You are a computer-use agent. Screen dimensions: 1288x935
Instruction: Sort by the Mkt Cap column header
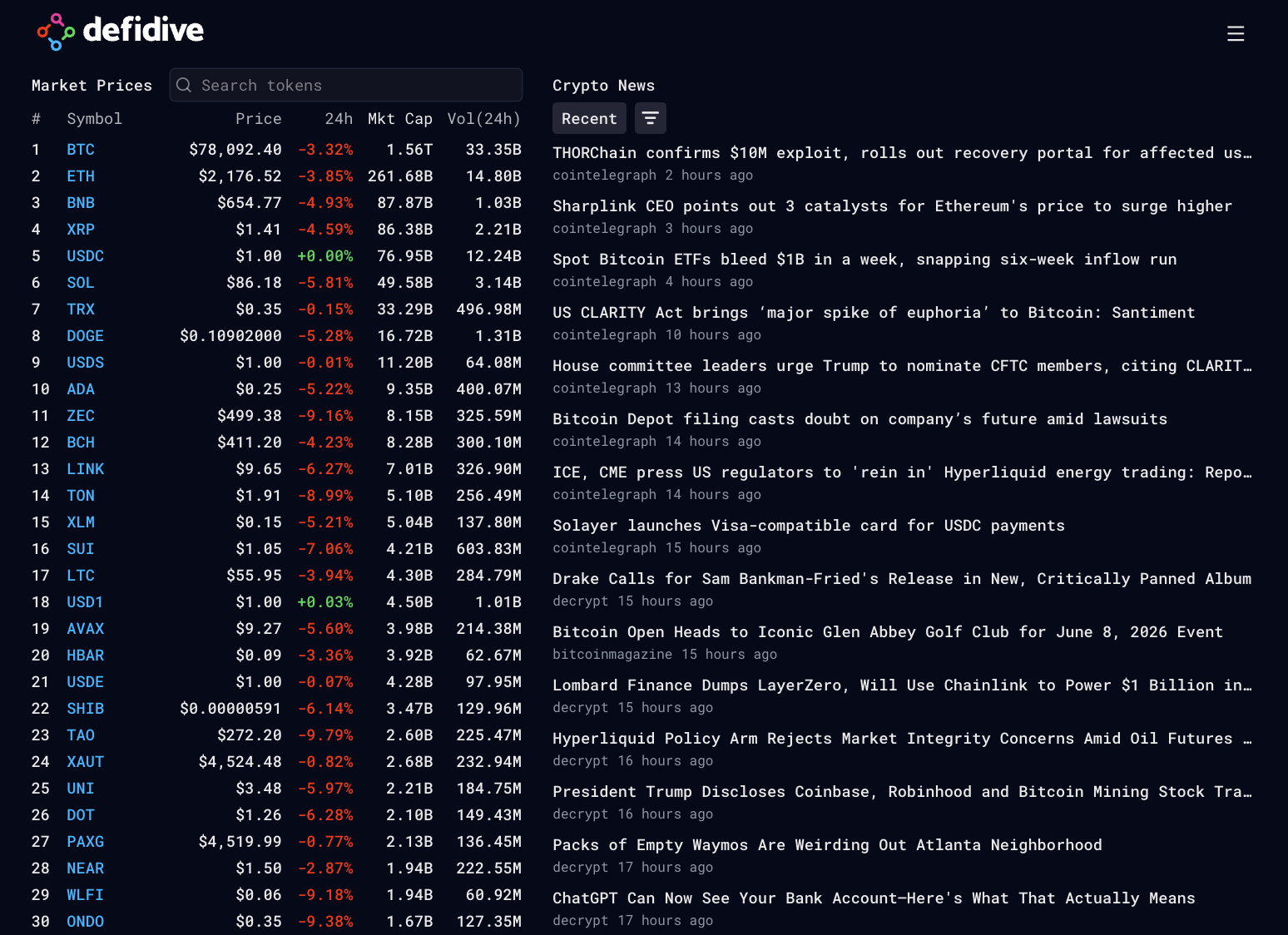400,119
